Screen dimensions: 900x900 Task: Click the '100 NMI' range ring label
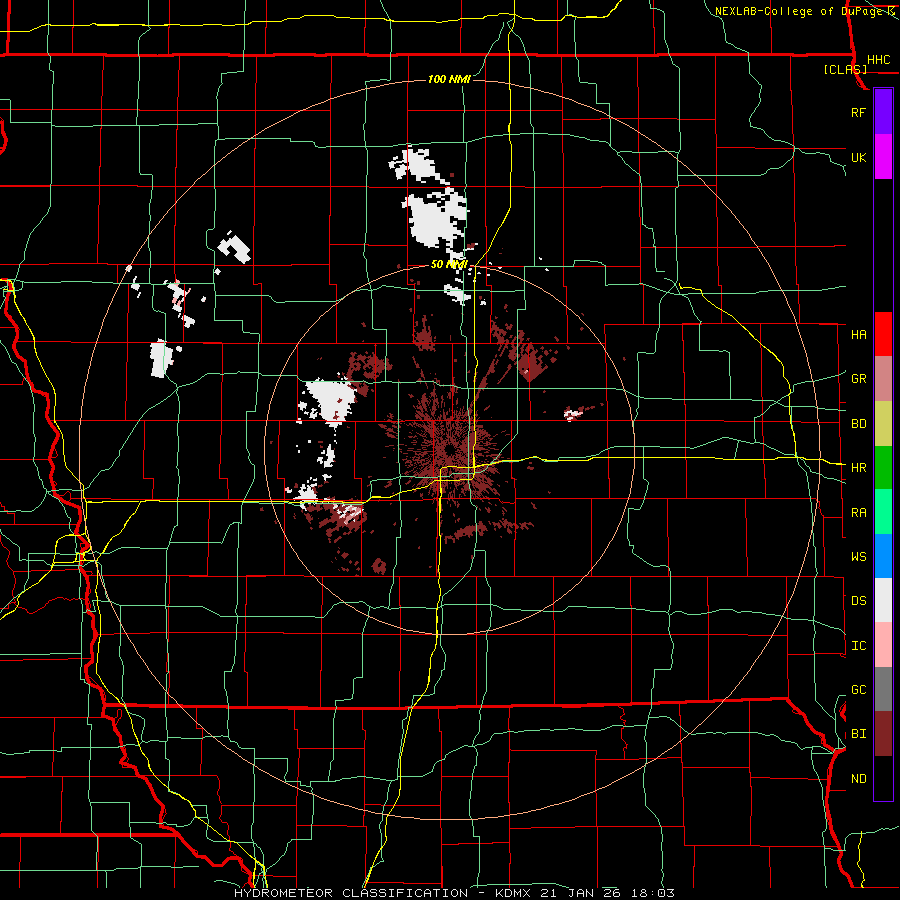[x=449, y=79]
